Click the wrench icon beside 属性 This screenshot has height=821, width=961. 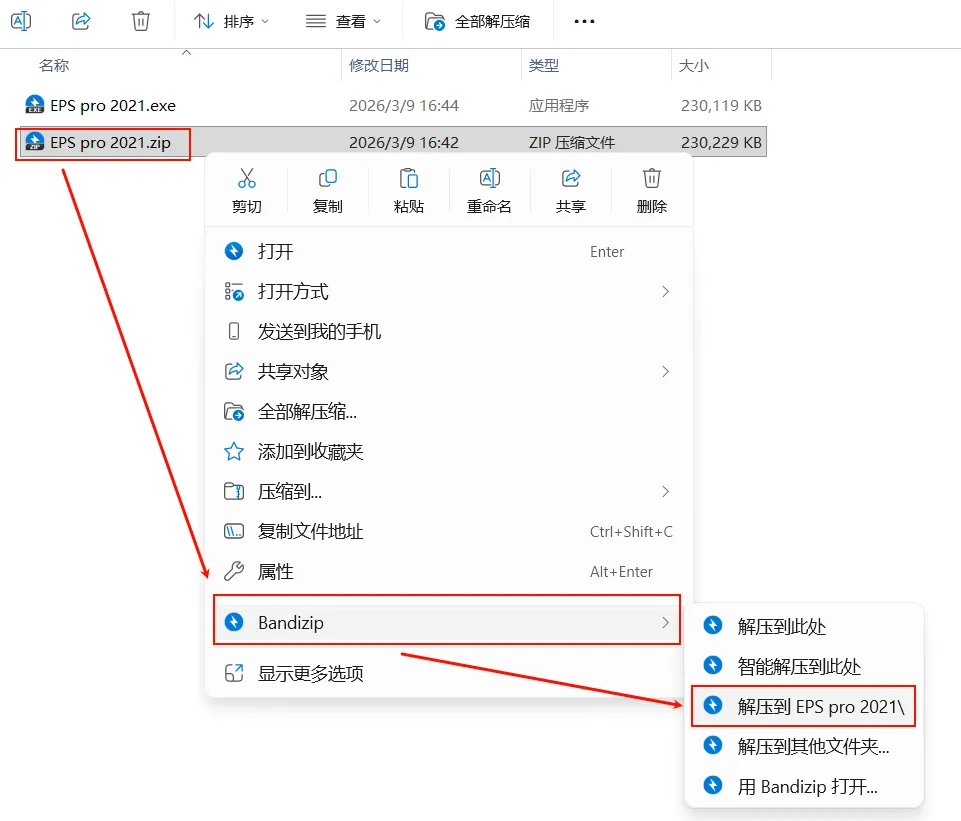pyautogui.click(x=234, y=571)
